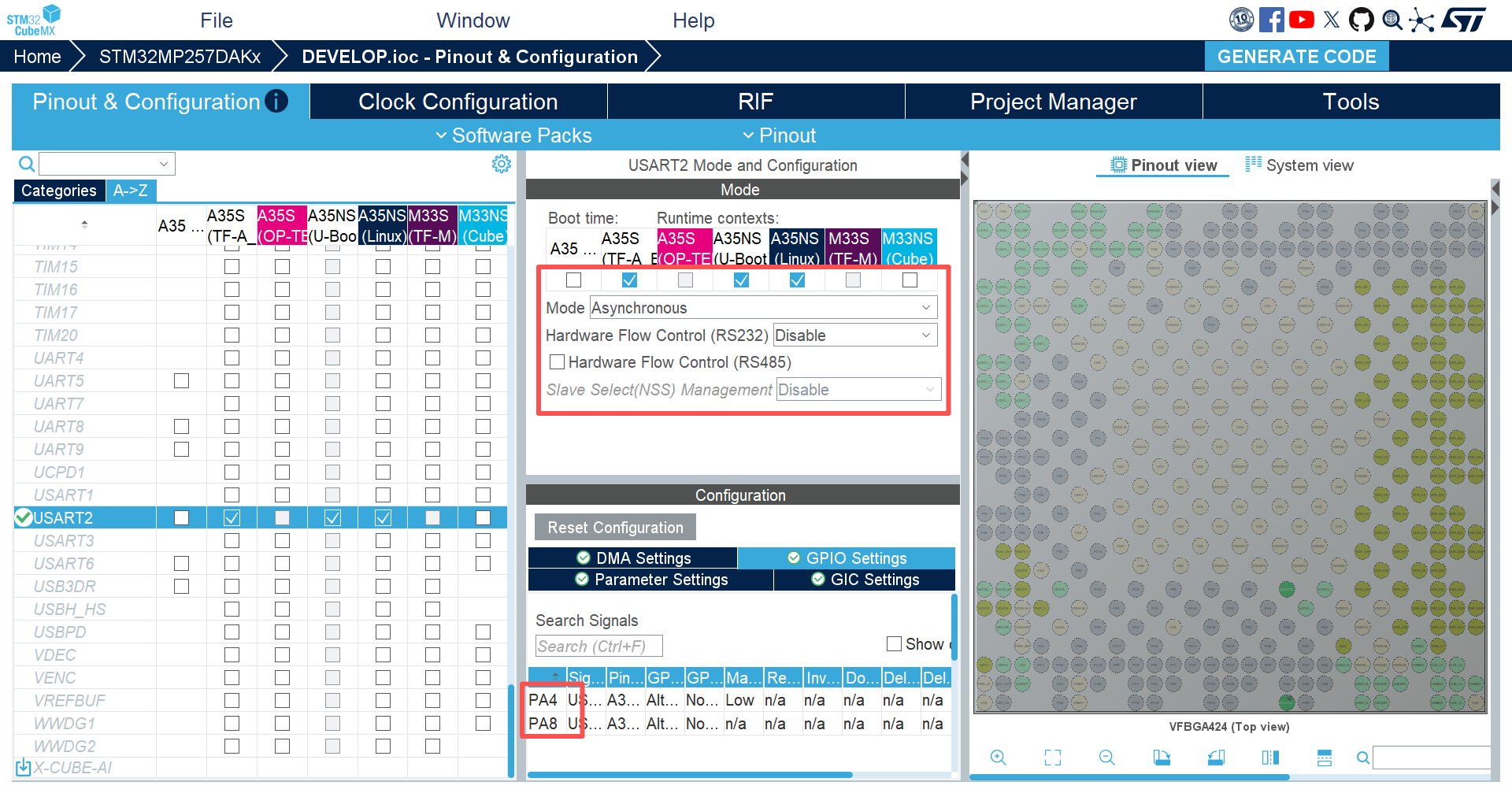
Task: Zoom in on the pinout view
Action: [x=999, y=758]
